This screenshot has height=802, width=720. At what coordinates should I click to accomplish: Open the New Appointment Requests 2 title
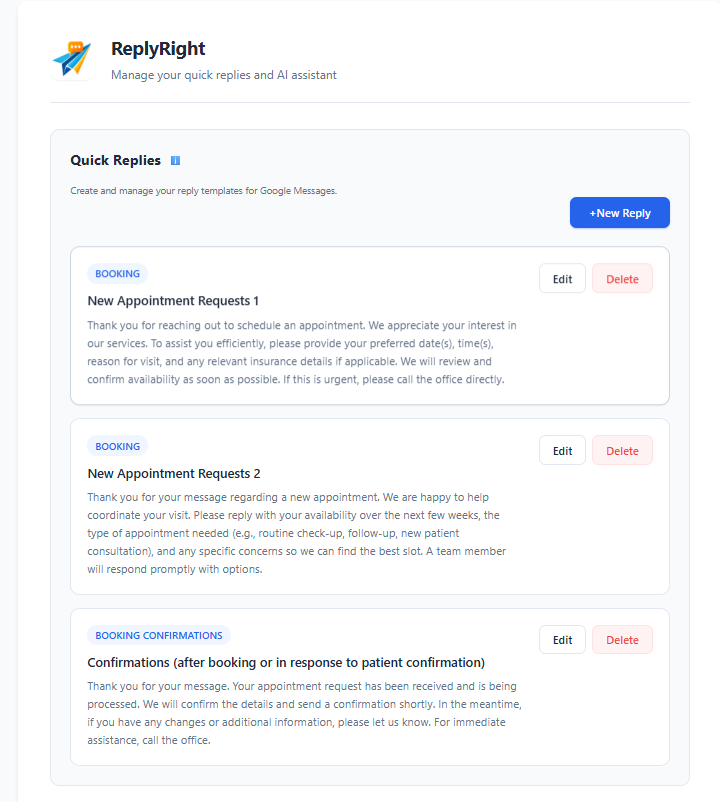coord(173,473)
